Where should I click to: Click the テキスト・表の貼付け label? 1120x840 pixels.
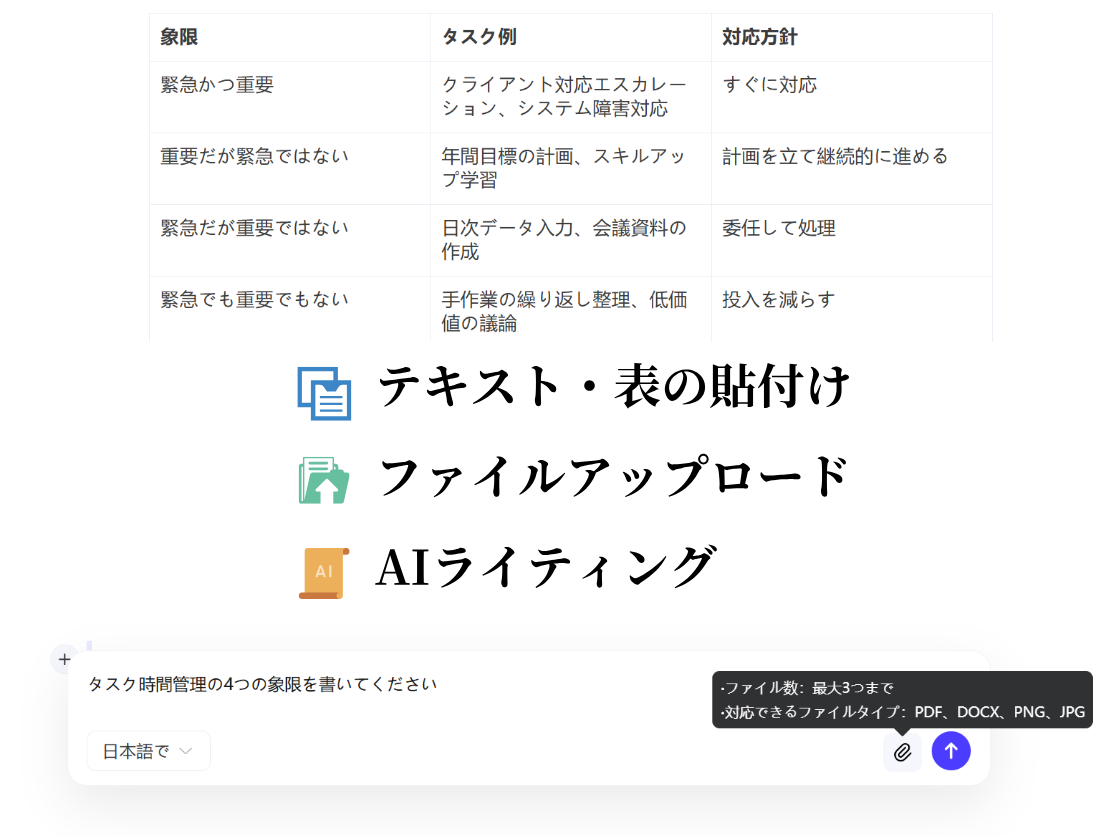(614, 386)
